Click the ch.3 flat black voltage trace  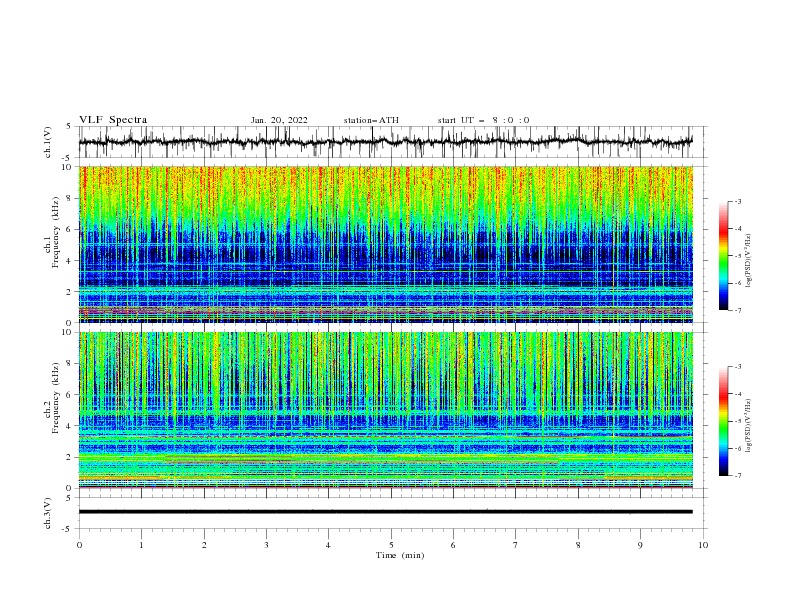tap(385, 512)
